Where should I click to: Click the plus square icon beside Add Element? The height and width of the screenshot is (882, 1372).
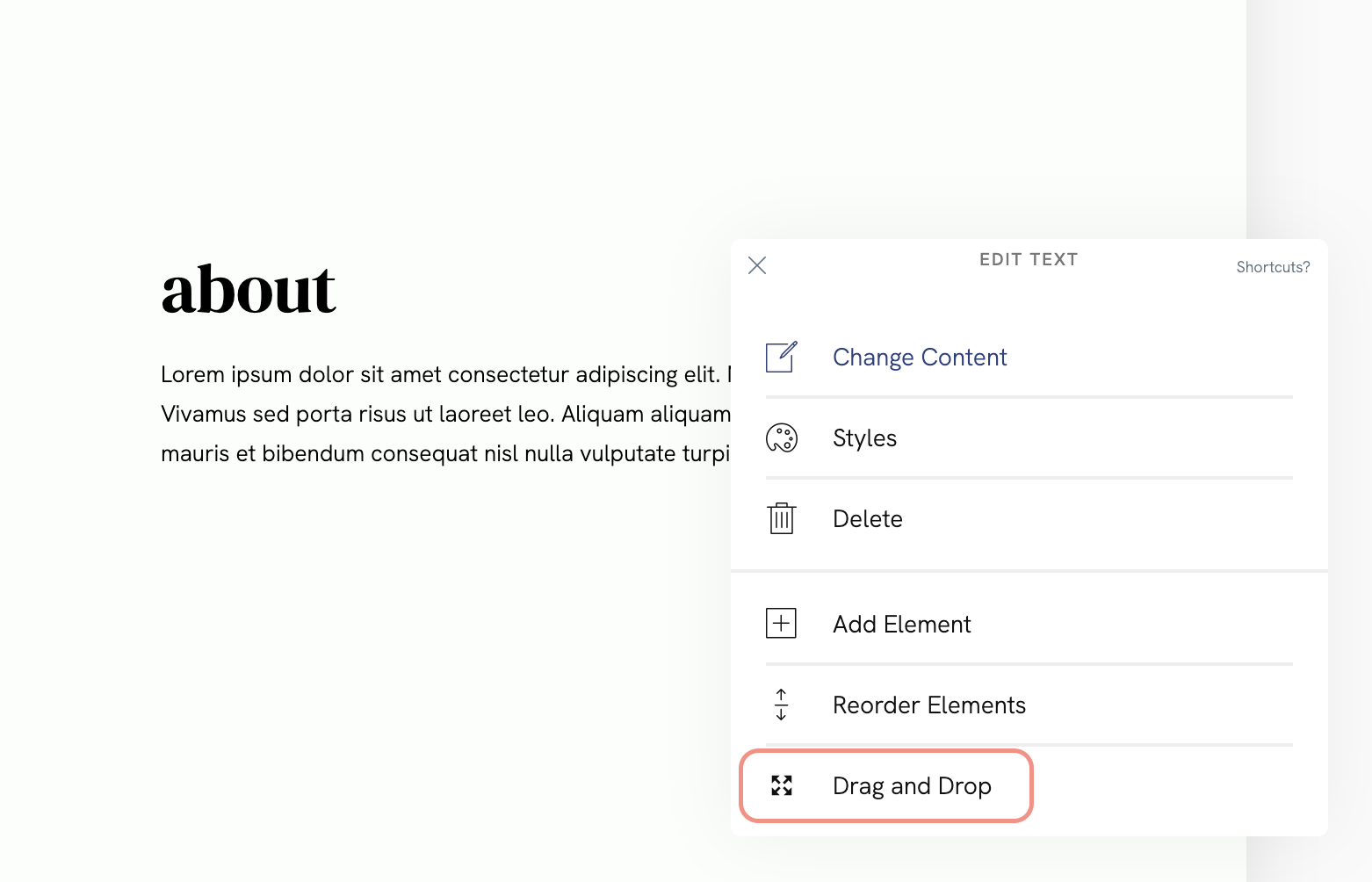(x=781, y=623)
